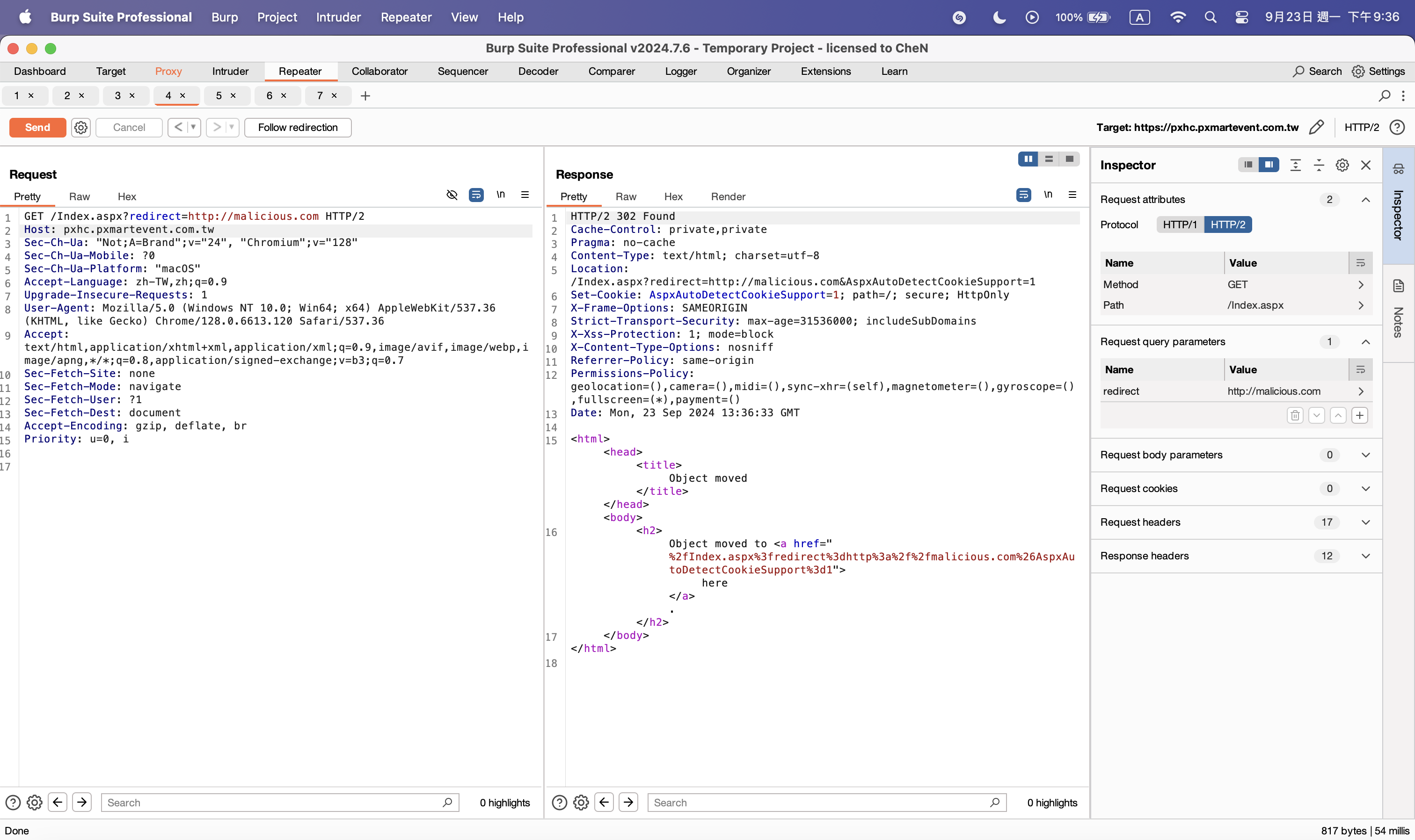Open Repeater send settings gear icon
The height and width of the screenshot is (840, 1415).
[81, 127]
